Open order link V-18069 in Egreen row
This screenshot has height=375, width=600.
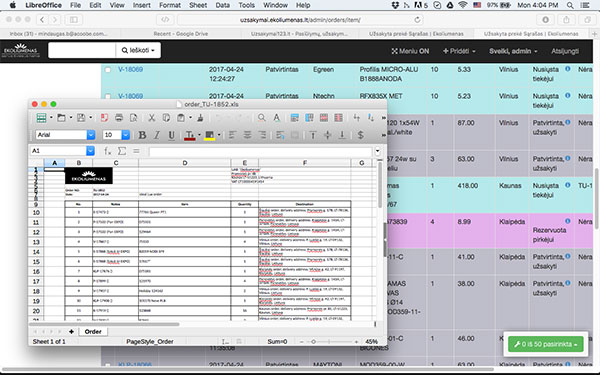pos(130,69)
